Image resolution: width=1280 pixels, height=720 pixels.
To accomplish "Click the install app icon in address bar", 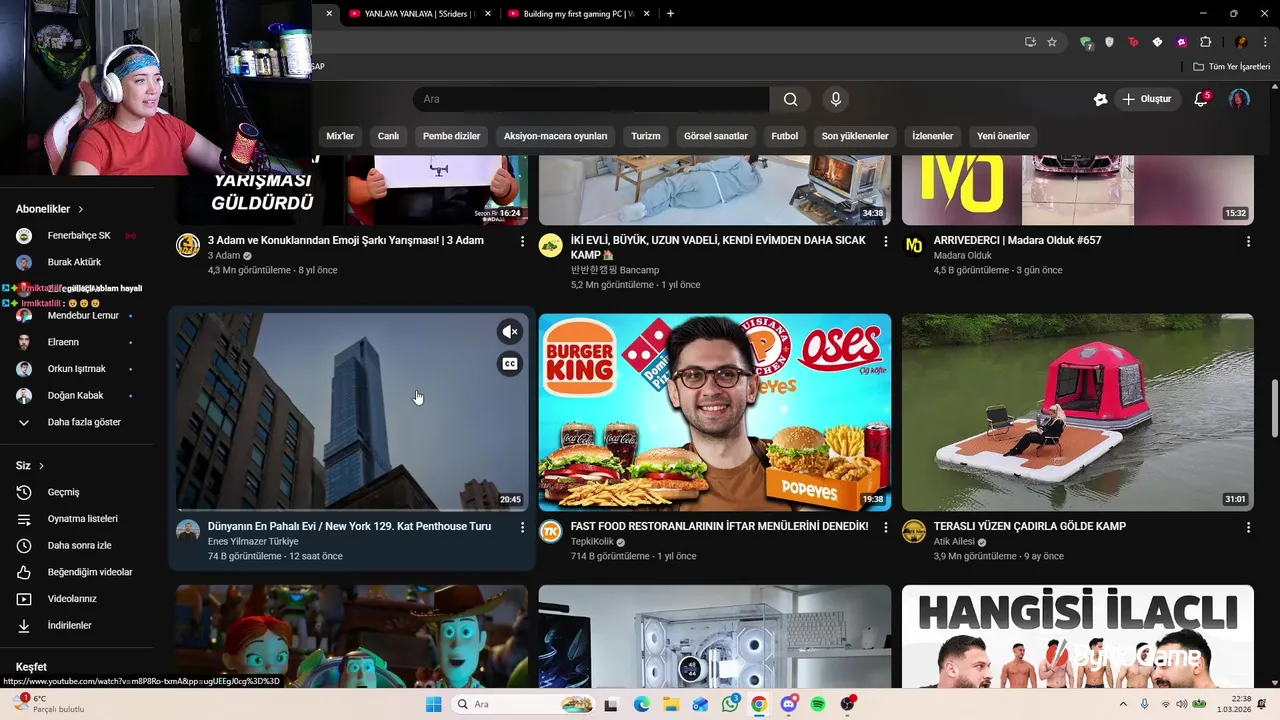I will click(1030, 42).
